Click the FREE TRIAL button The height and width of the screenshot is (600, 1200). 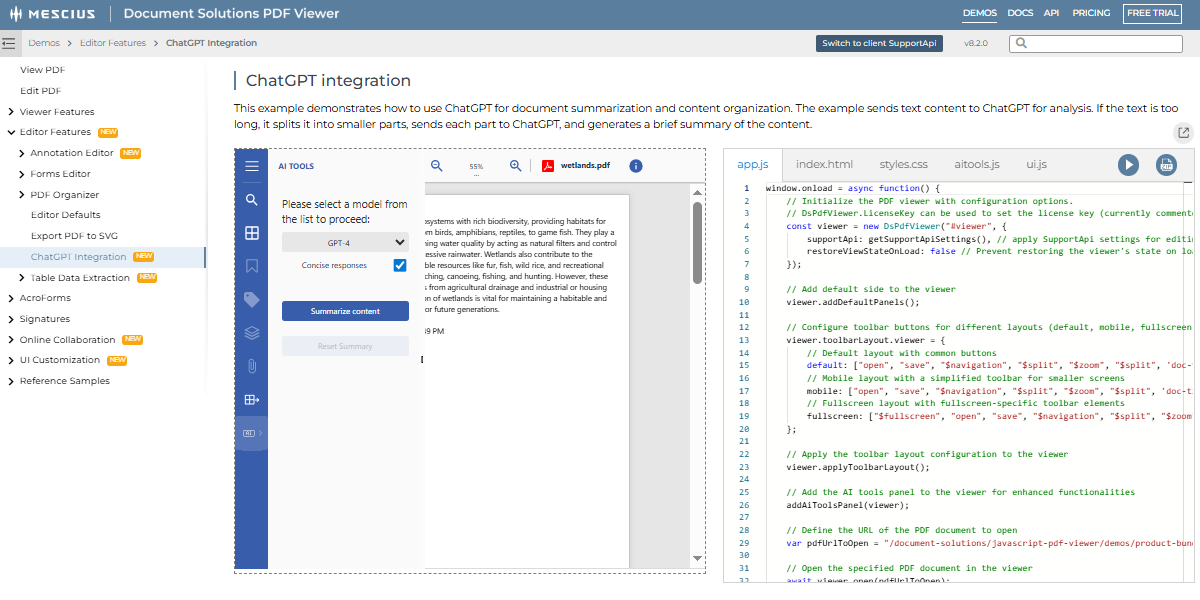click(1152, 13)
